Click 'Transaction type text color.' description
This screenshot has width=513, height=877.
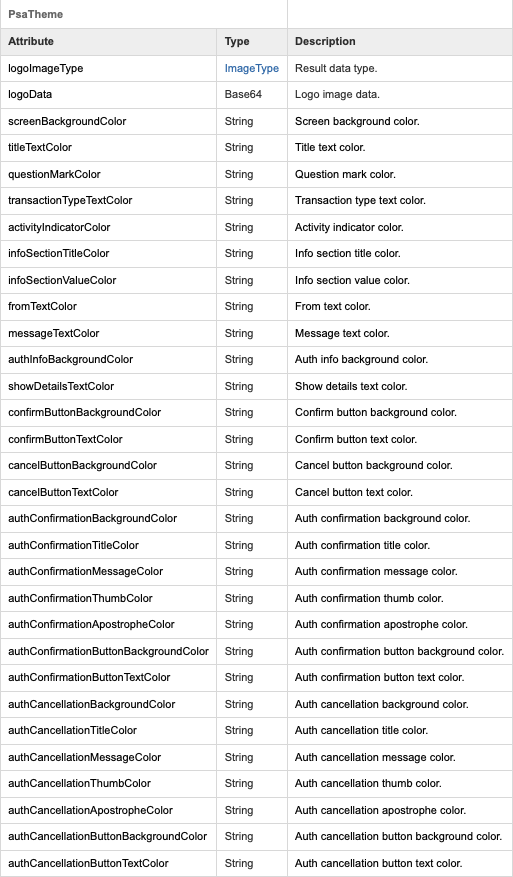pos(360,200)
